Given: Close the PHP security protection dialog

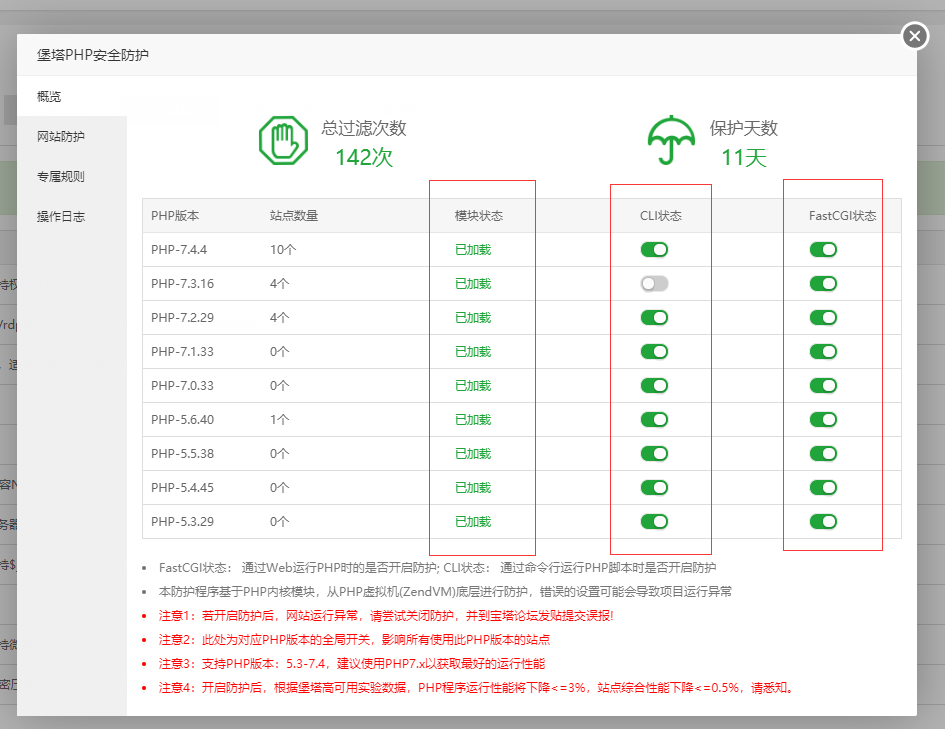Looking at the screenshot, I should tap(915, 37).
